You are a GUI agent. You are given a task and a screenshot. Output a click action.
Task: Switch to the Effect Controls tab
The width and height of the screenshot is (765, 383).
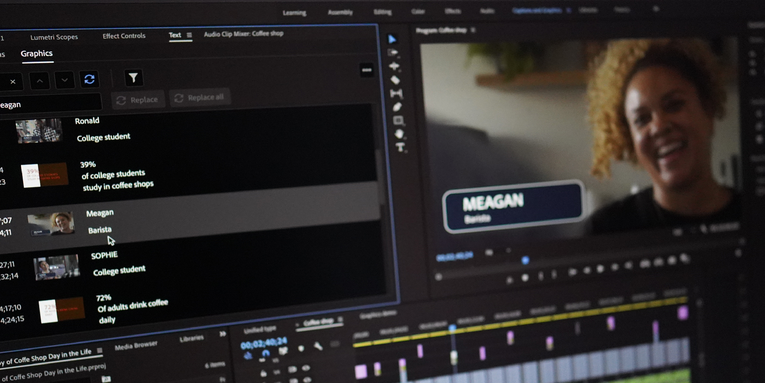(123, 36)
